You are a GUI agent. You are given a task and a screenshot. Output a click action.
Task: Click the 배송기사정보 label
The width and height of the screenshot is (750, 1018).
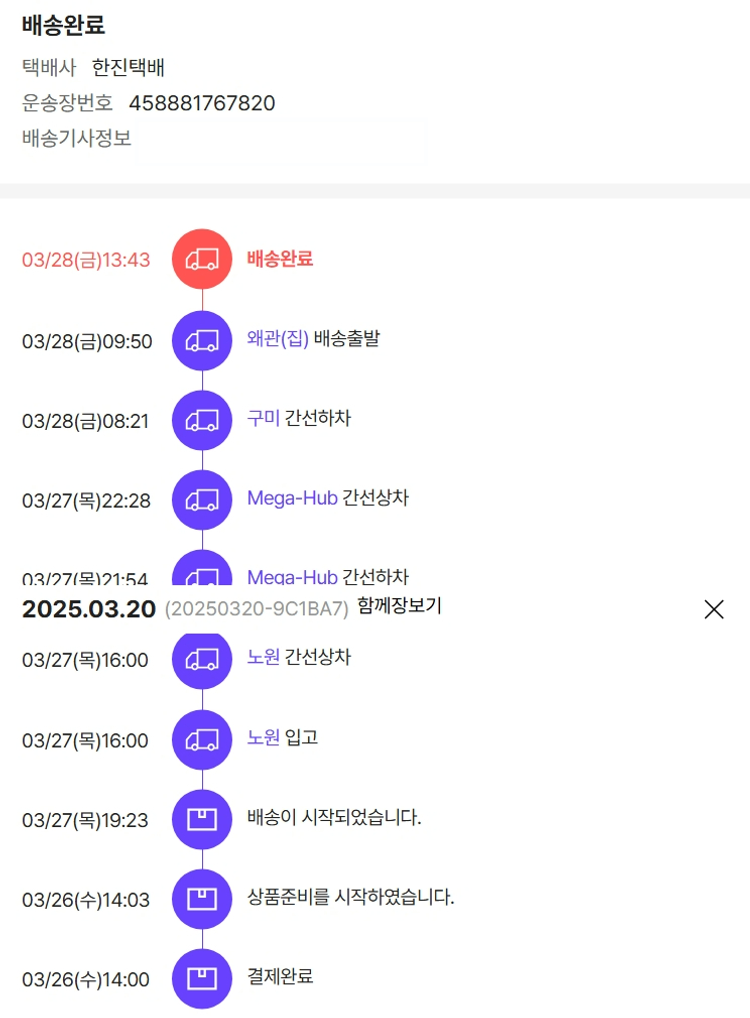tap(77, 138)
